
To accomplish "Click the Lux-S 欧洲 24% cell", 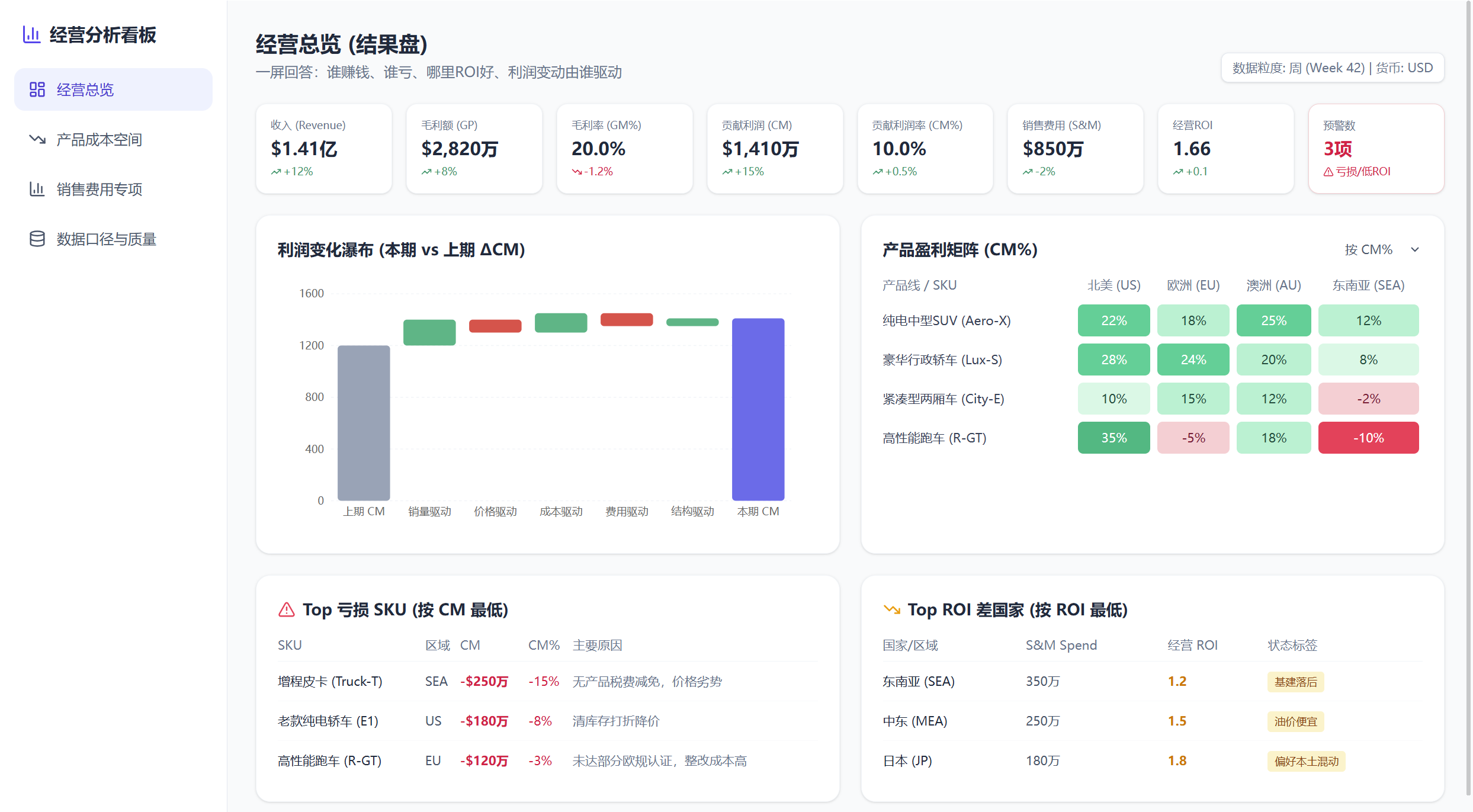I will pos(1193,360).
